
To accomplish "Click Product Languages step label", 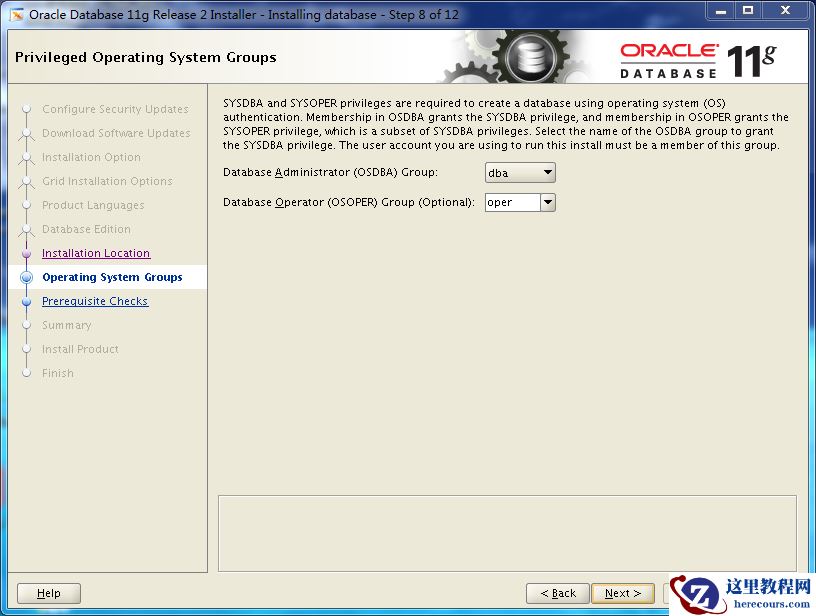I will click(x=93, y=205).
